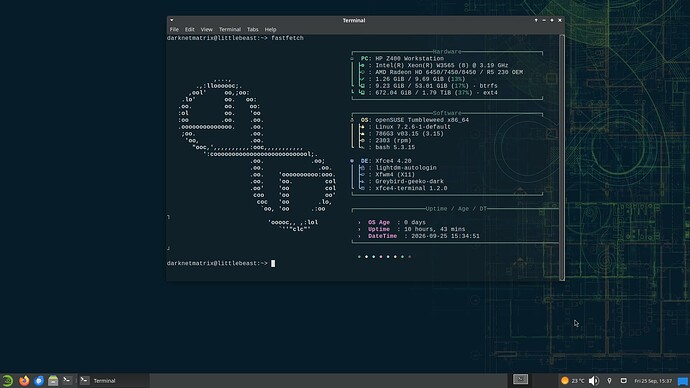The image size is (690, 388).
Task: Click the '1.26 GiB / 9.69 GiB' memory line
Action: (420, 79)
